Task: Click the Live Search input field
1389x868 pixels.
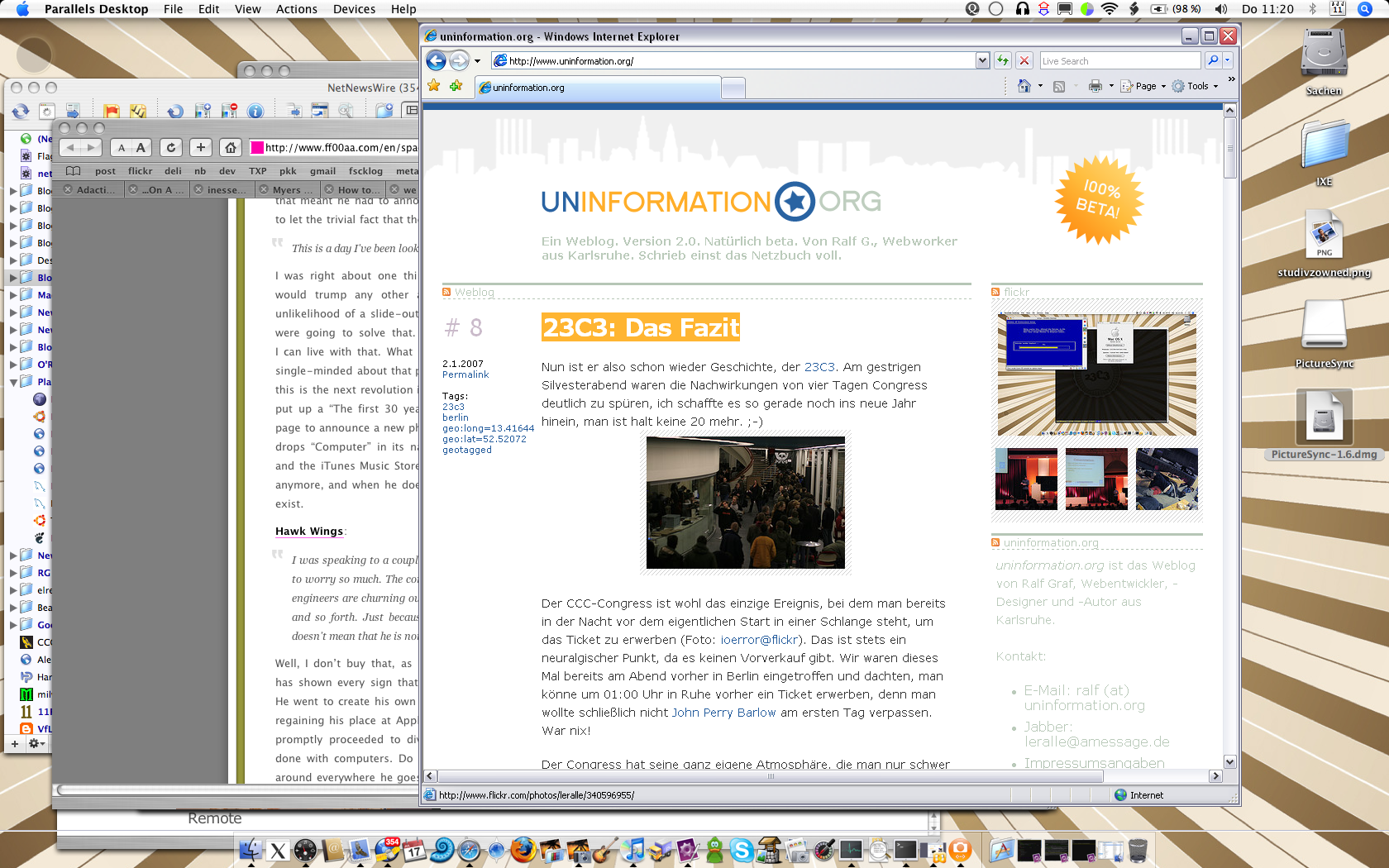Action: pyautogui.click(x=1119, y=60)
